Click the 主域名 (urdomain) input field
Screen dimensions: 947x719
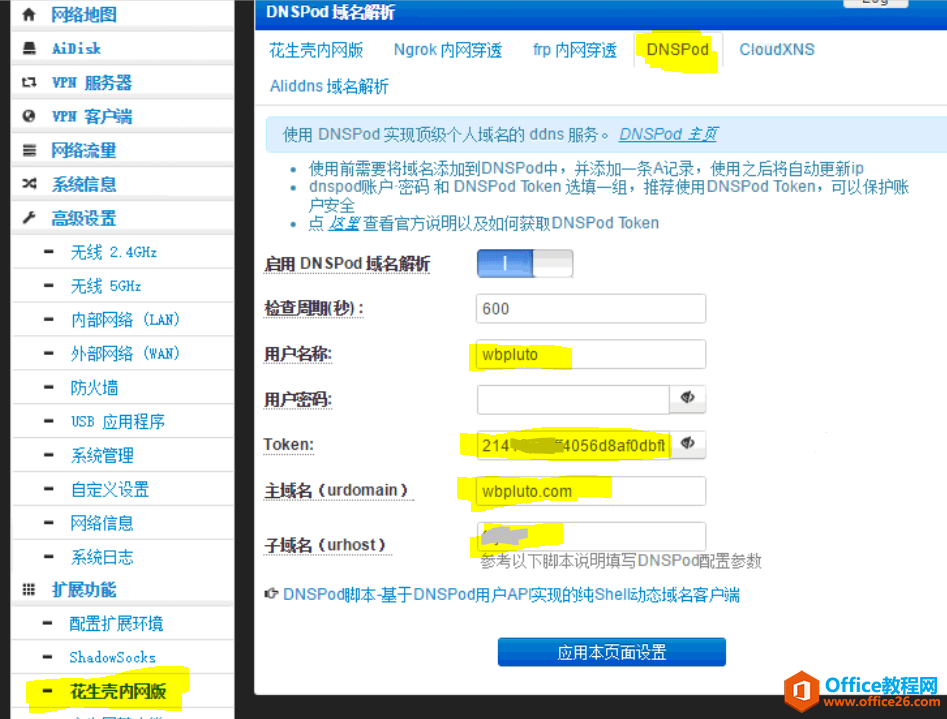tap(591, 491)
